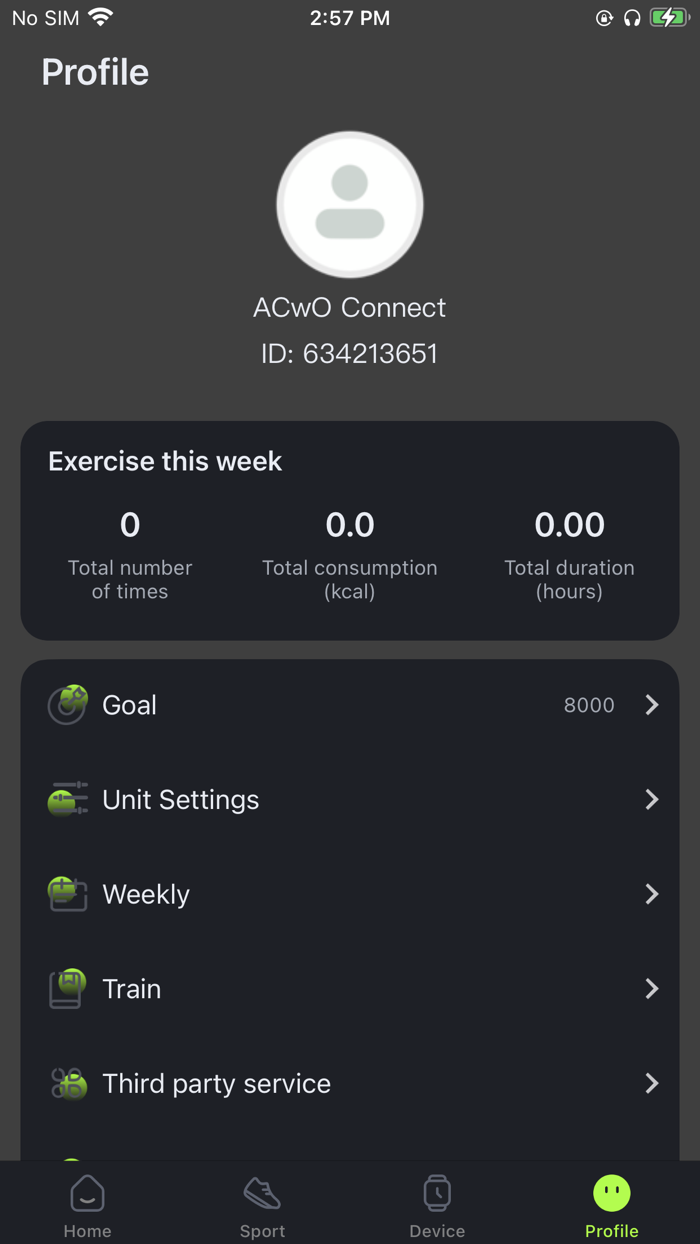Screen dimensions: 700x1244
Task: Tap the Home house icon
Action: pyautogui.click(x=87, y=1192)
